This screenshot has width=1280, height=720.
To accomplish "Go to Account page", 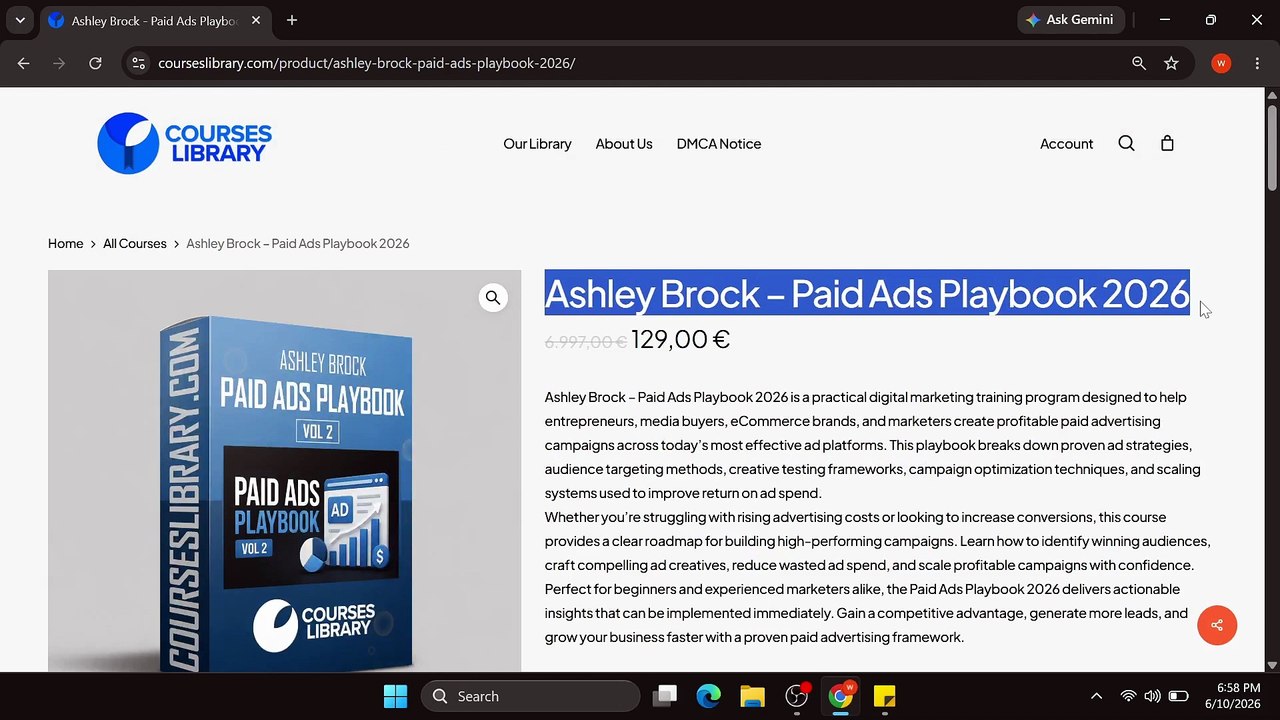I will click(x=1066, y=144).
